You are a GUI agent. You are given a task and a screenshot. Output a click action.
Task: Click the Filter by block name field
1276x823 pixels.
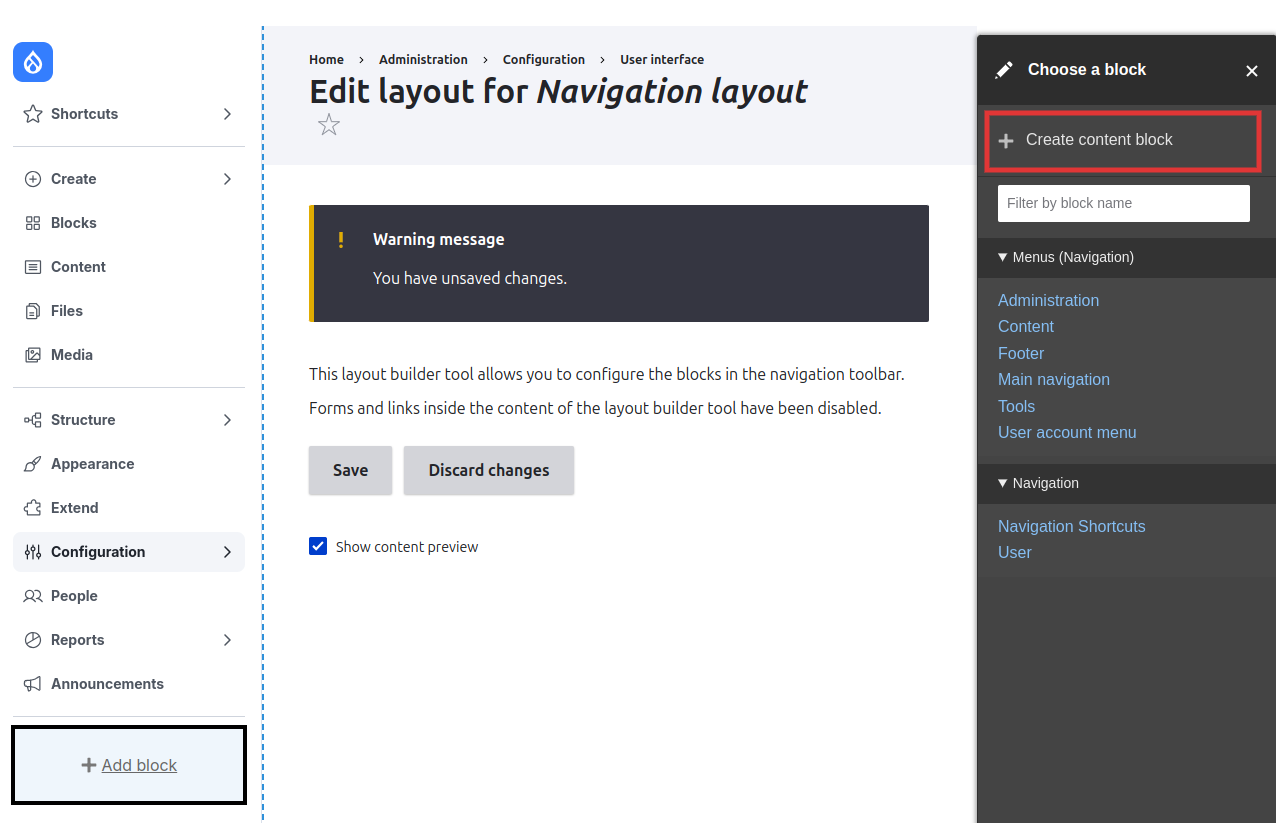coord(1123,203)
